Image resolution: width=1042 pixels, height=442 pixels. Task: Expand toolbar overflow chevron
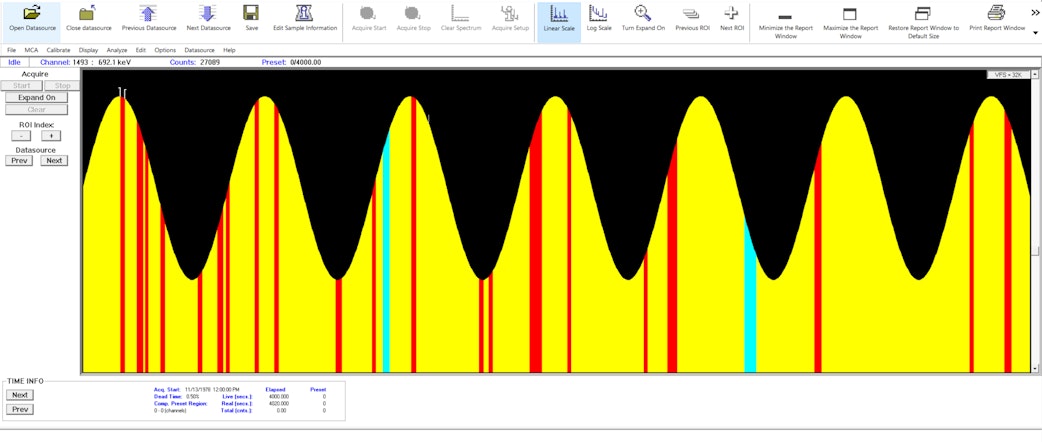[x=1034, y=12]
